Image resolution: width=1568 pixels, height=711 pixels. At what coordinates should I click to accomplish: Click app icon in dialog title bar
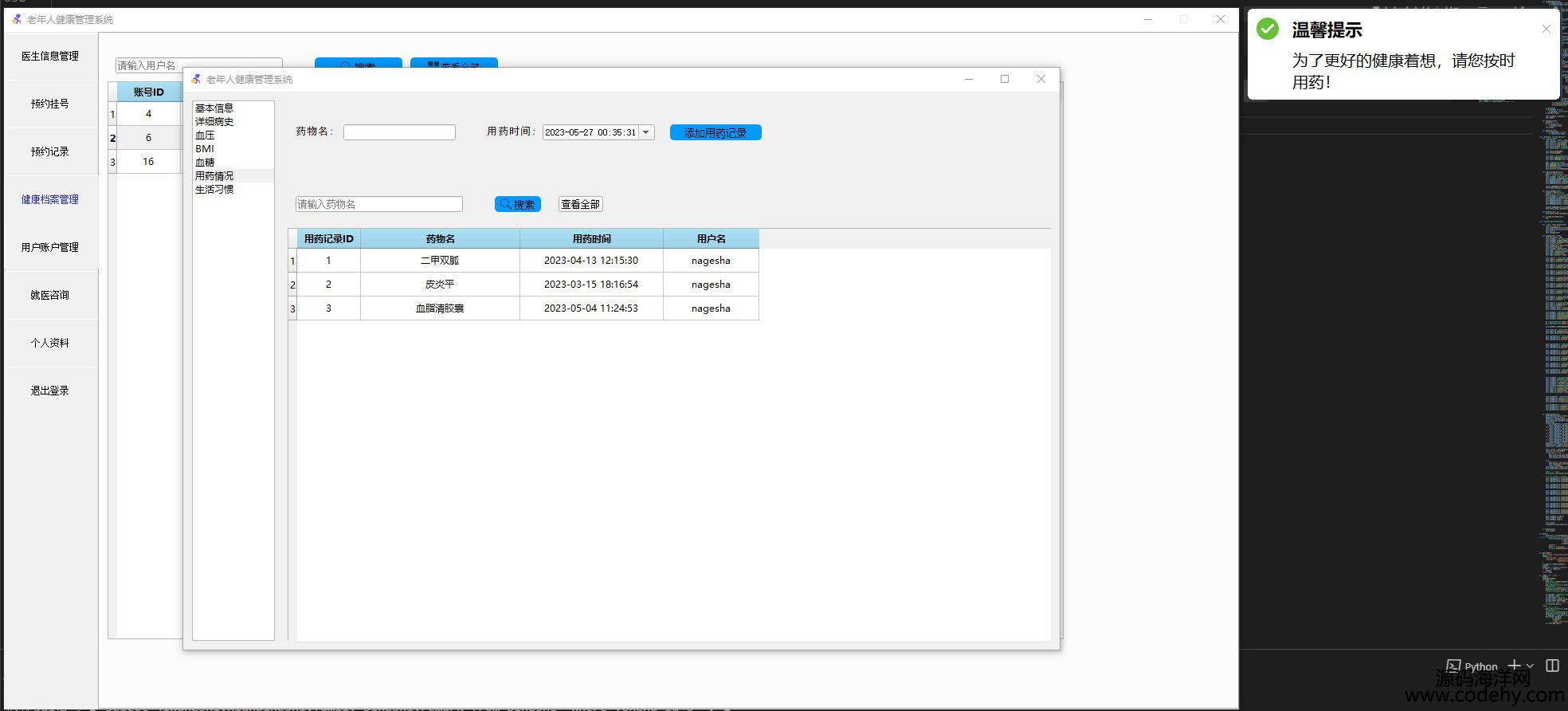196,79
